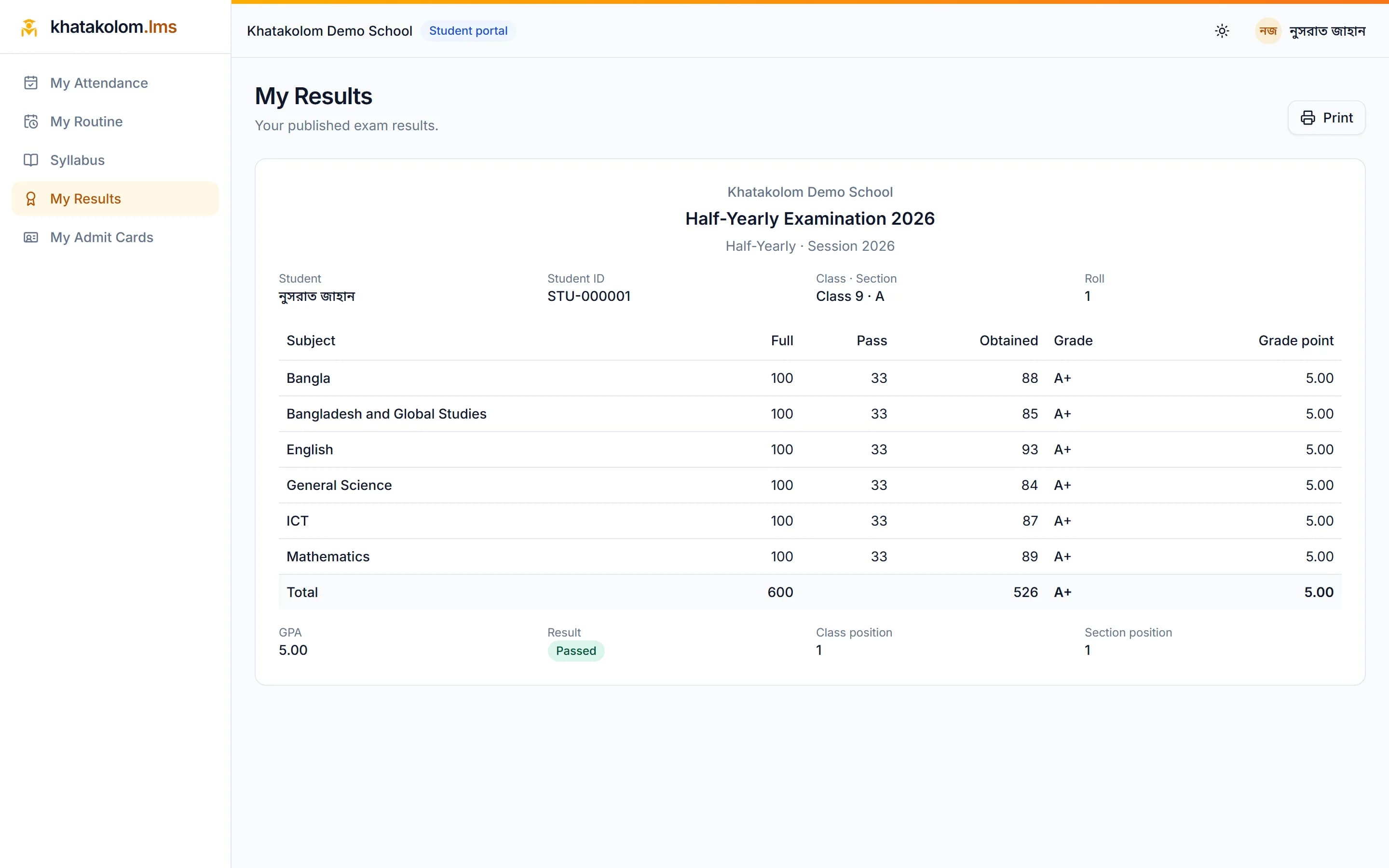Click the Grade point column header
This screenshot has height=868, width=1389.
[1295, 340]
